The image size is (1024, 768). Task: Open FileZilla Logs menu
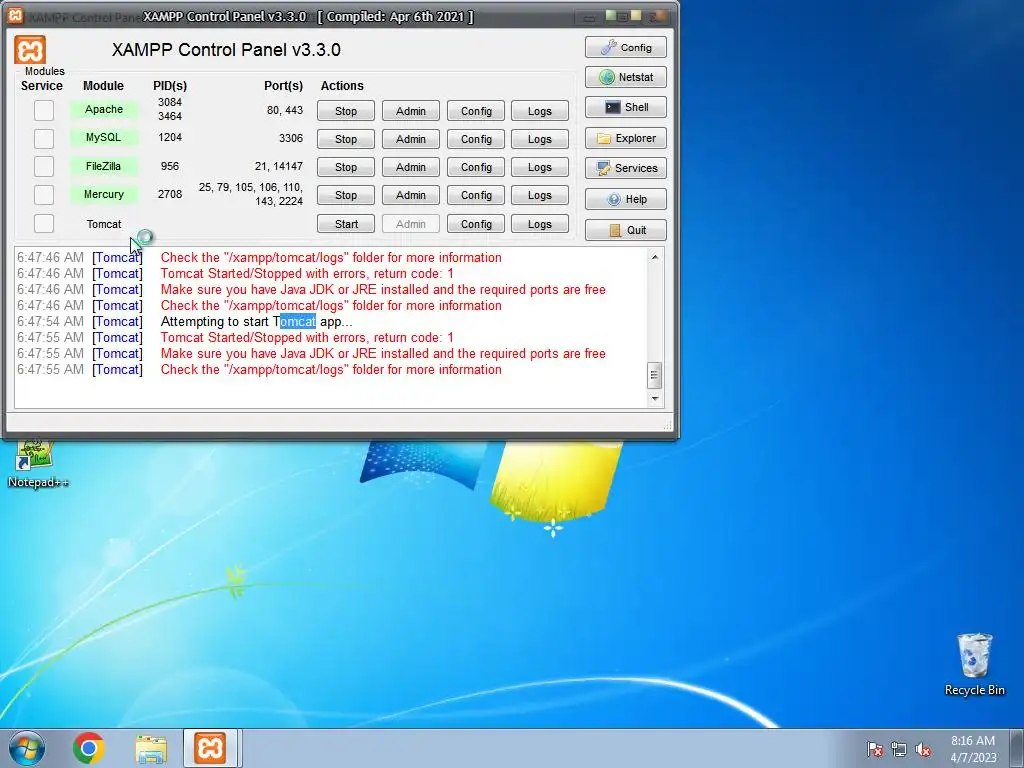point(540,167)
